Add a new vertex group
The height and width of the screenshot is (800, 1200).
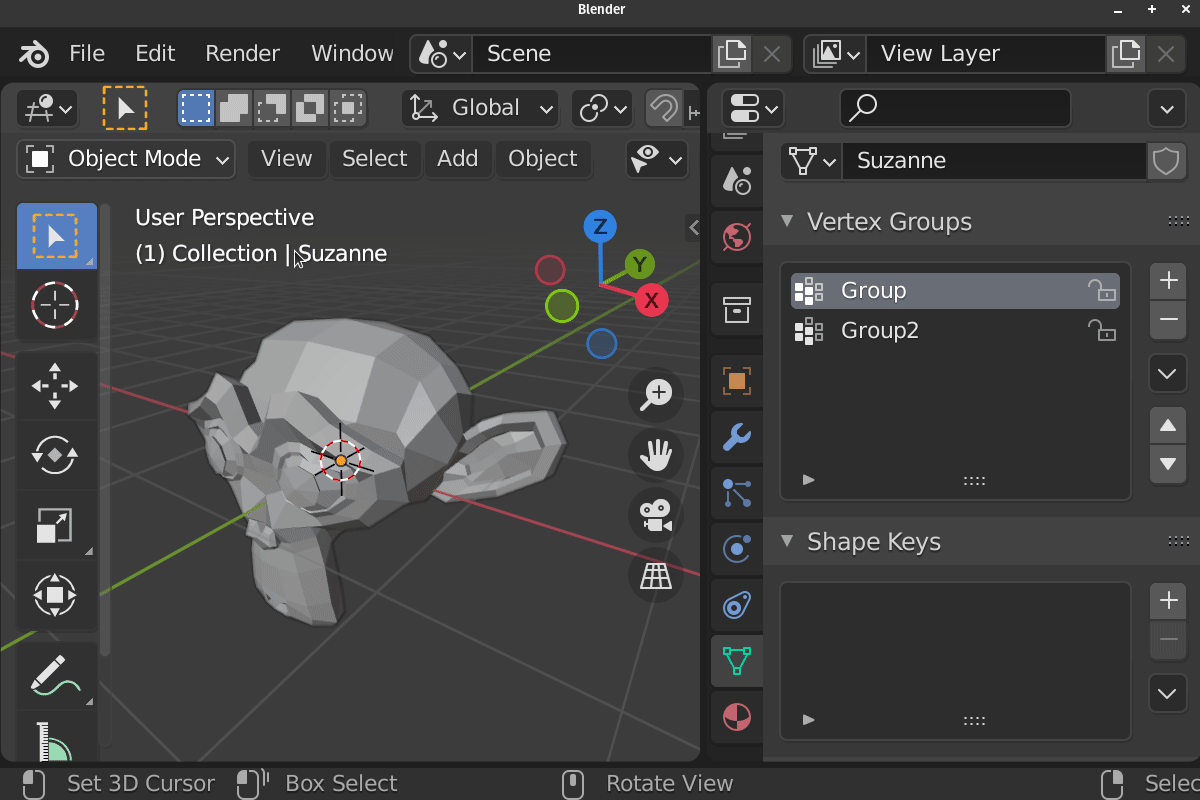1168,281
